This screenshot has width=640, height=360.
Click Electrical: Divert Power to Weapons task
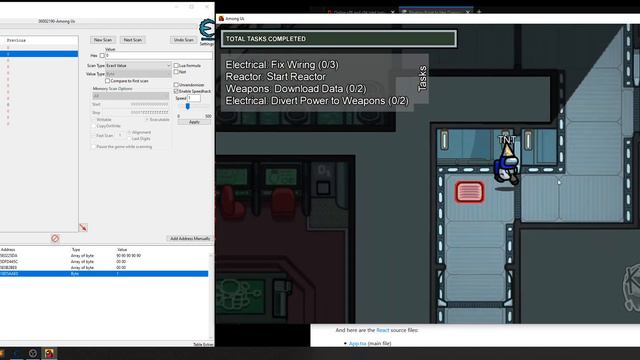click(317, 101)
